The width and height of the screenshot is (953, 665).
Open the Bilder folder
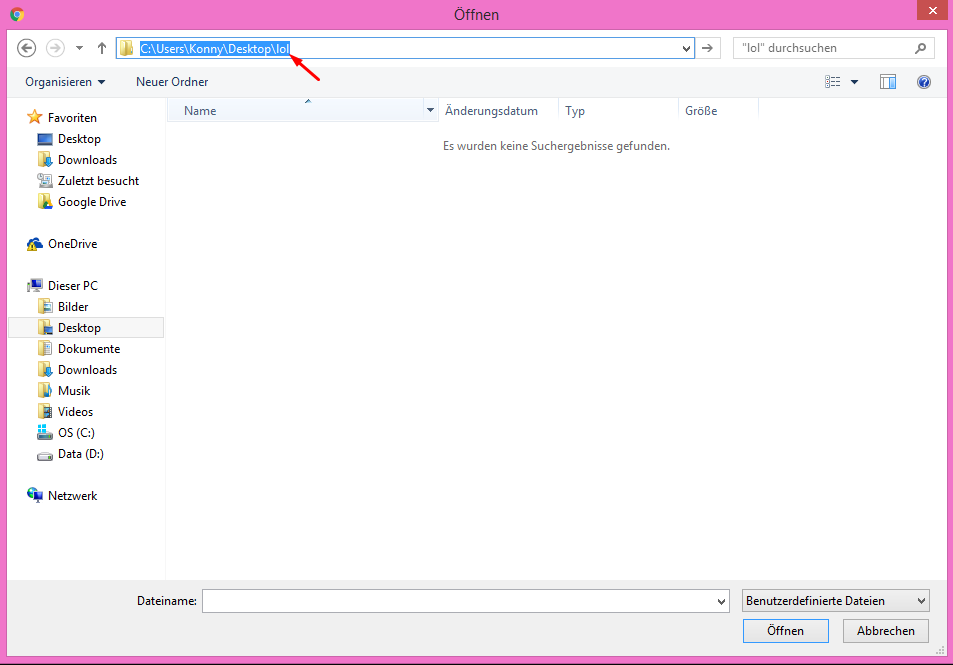click(73, 307)
